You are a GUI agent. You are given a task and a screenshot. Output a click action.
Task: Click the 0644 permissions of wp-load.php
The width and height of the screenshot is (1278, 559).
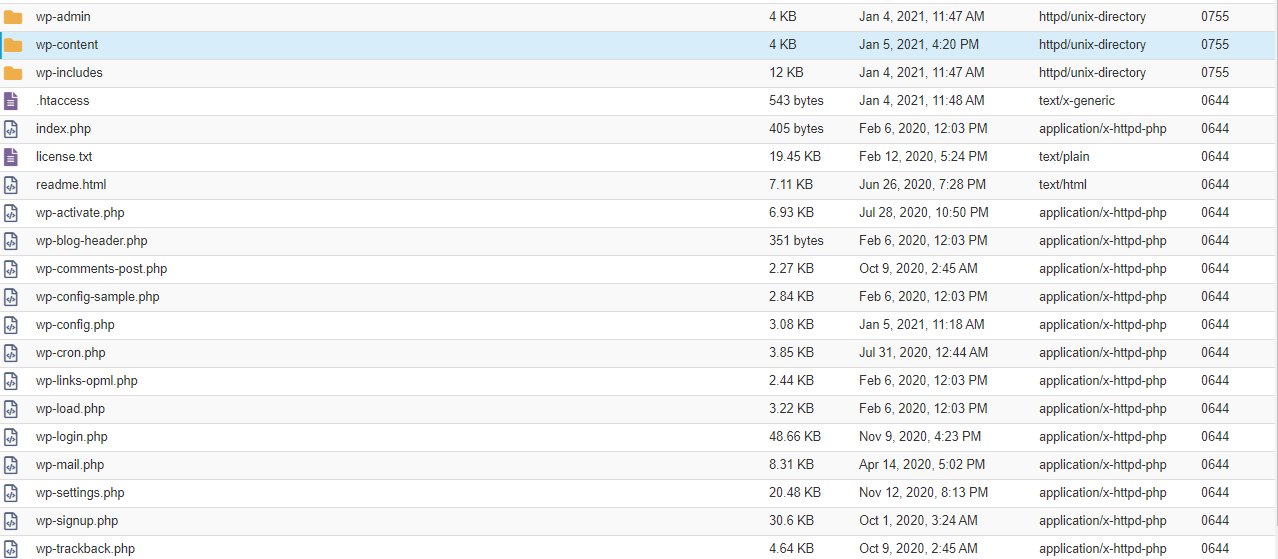tap(1215, 409)
